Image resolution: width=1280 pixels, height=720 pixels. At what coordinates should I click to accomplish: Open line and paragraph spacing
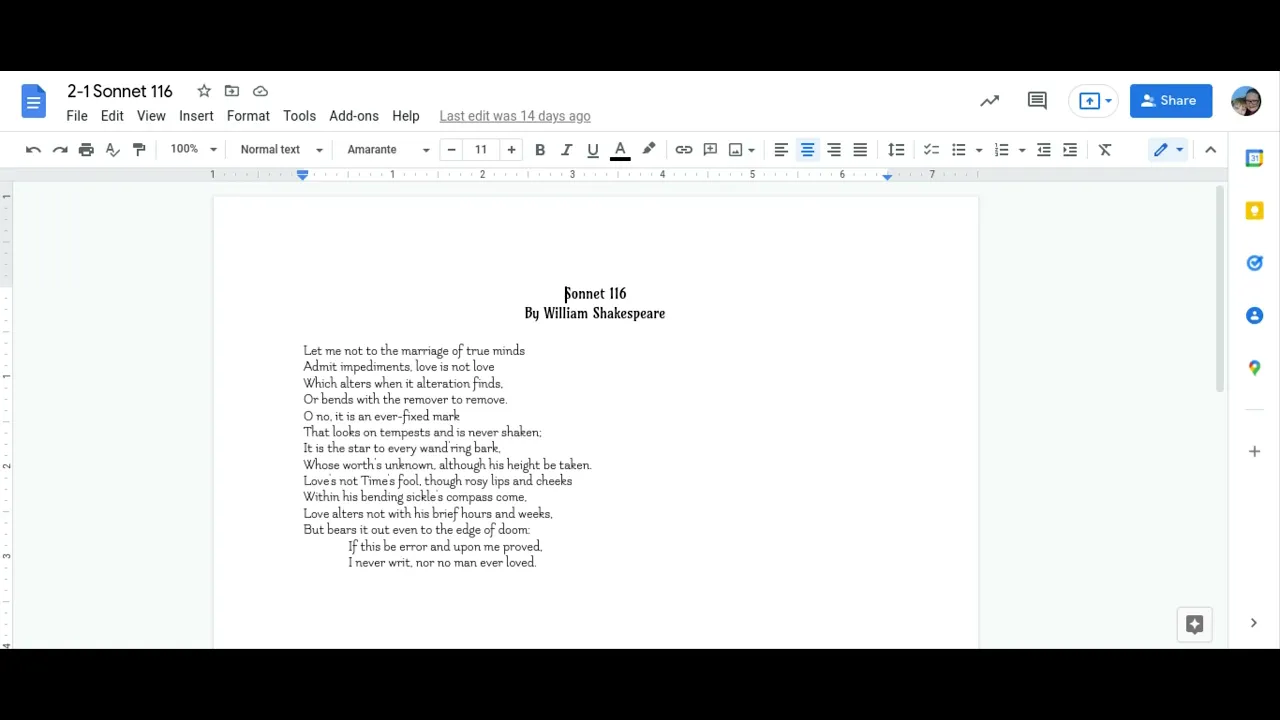pos(896,150)
